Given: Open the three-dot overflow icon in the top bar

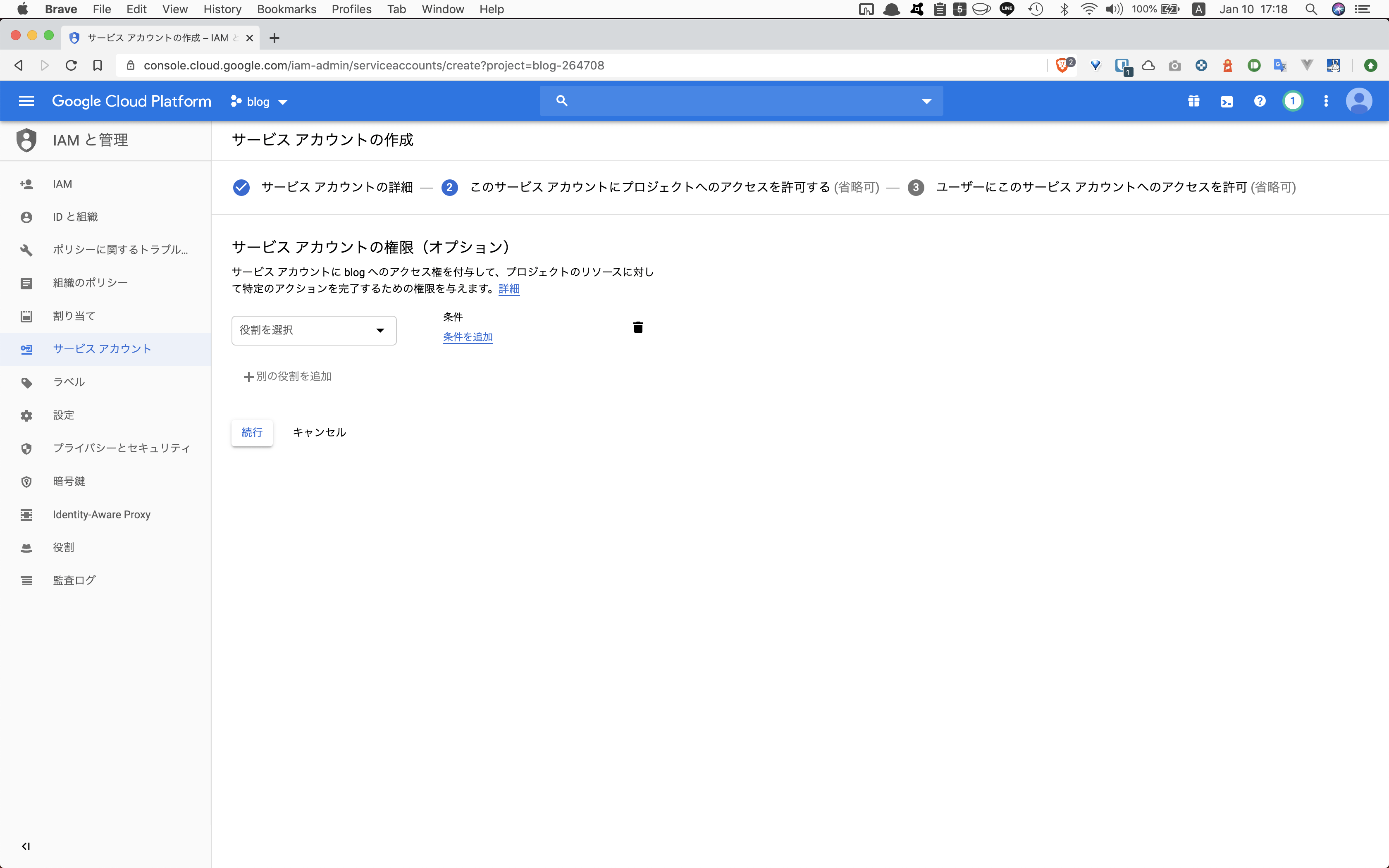Looking at the screenshot, I should click(1326, 100).
